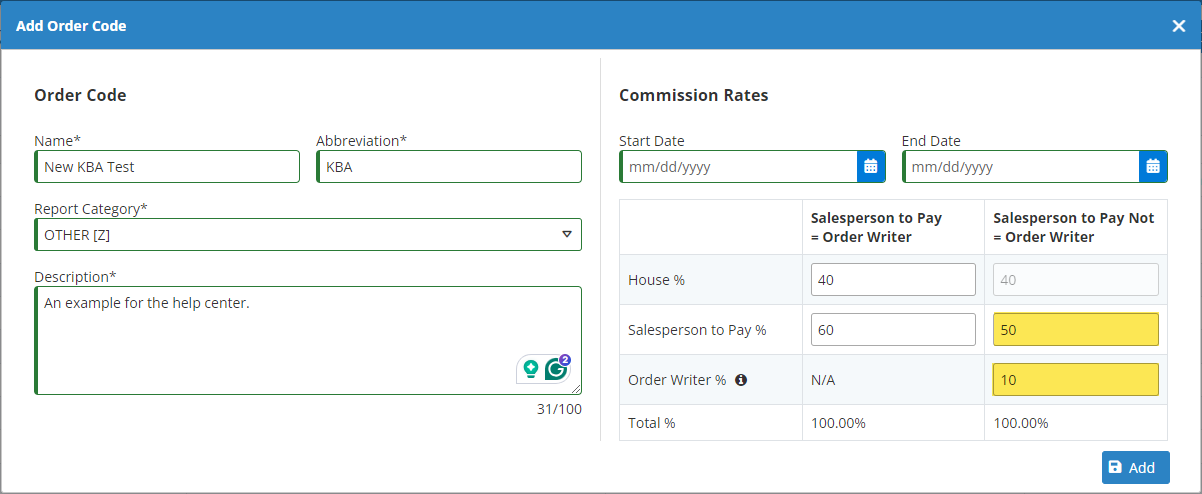Click the Start Date text input
Screen dimensions: 1202x494
point(738,167)
